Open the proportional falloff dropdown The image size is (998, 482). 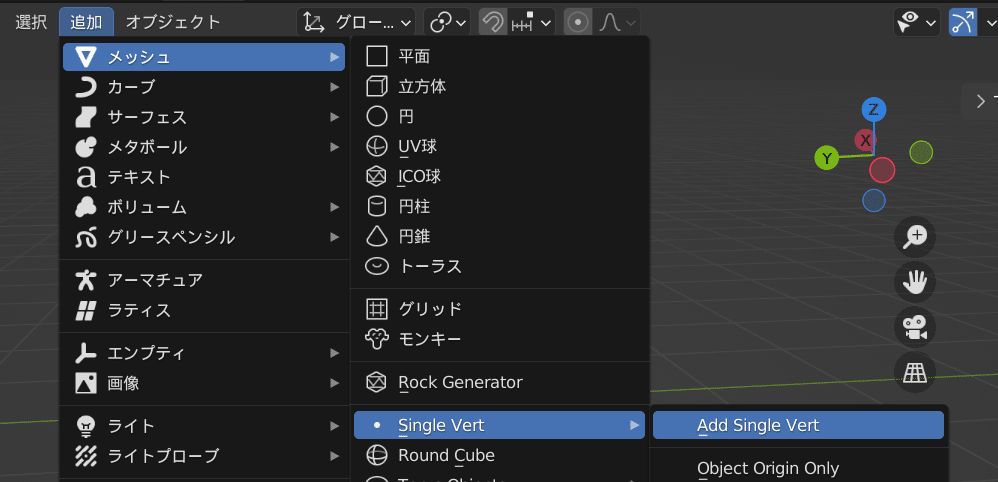tap(616, 23)
